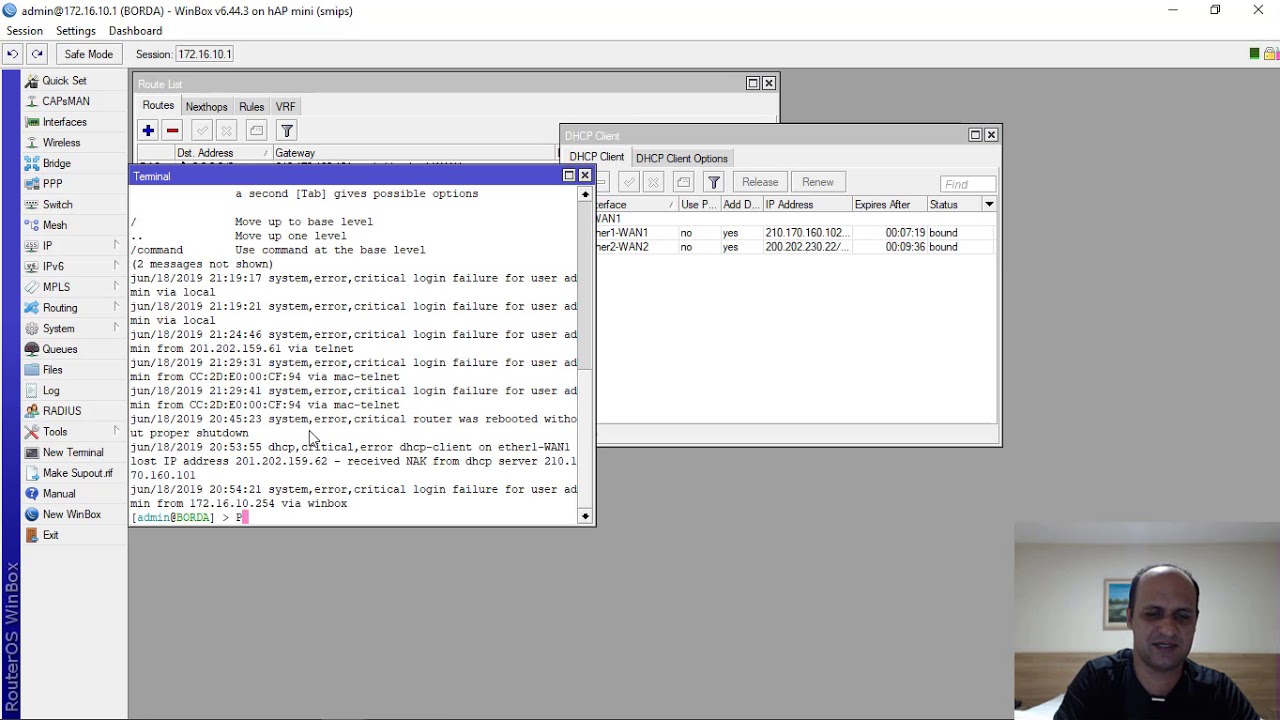Click the Redo arrow icon
The height and width of the screenshot is (720, 1280).
point(37,54)
